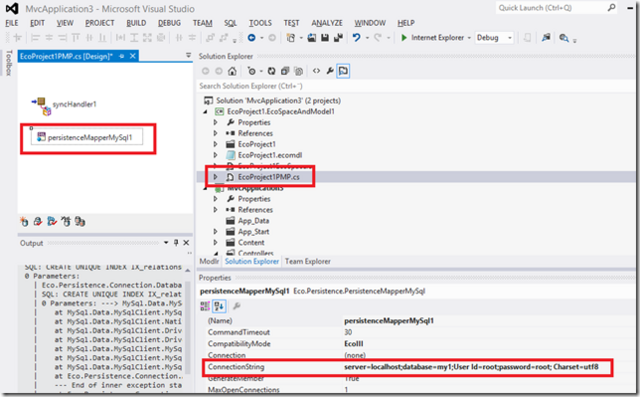Click the Solution Explorer Home icon
The image size is (640, 397).
click(x=232, y=71)
